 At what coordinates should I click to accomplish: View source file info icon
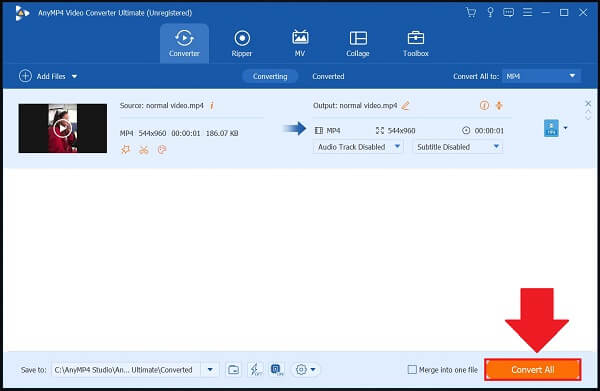point(212,106)
